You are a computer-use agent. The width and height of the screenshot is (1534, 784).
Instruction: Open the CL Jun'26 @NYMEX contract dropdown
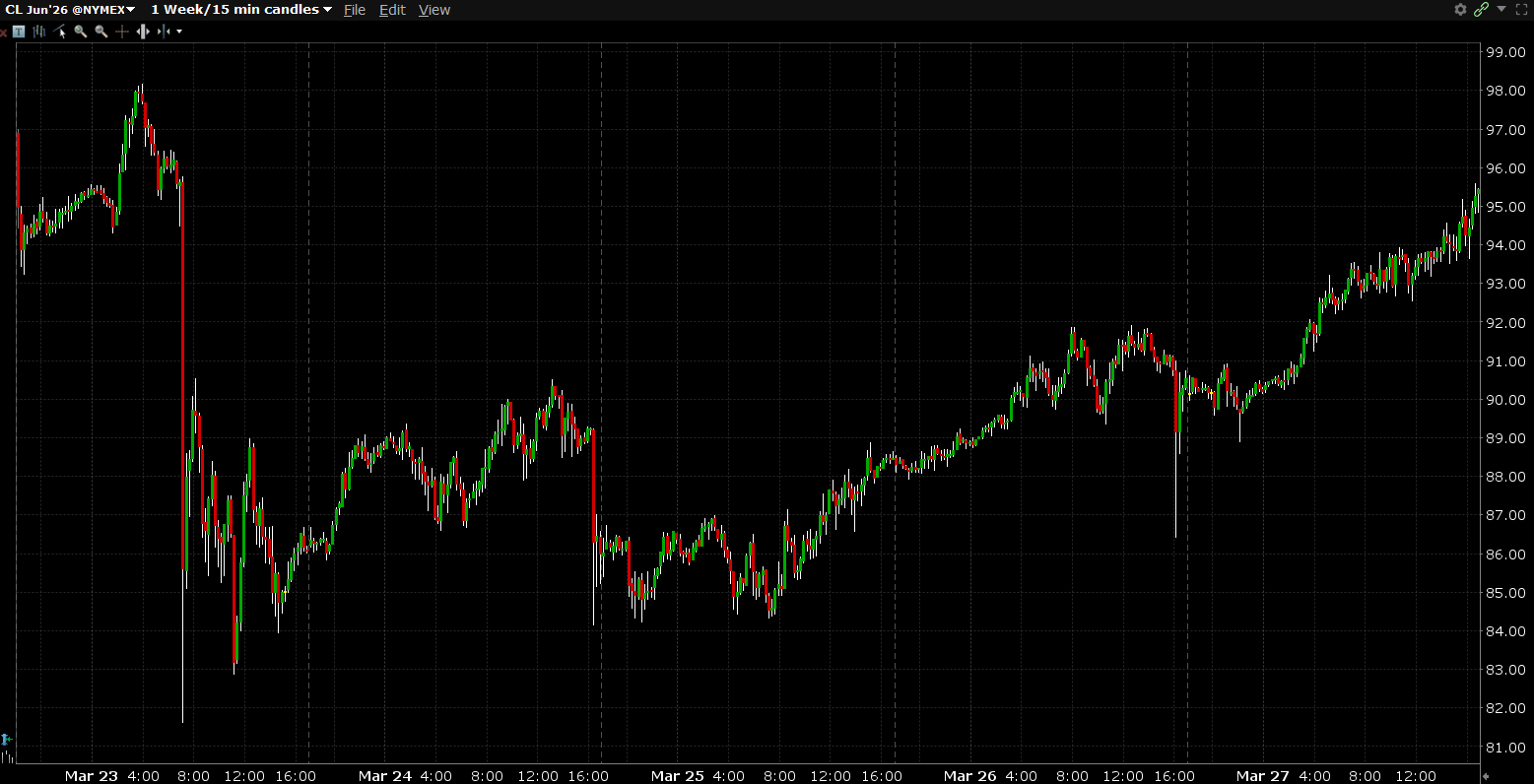coord(70,10)
